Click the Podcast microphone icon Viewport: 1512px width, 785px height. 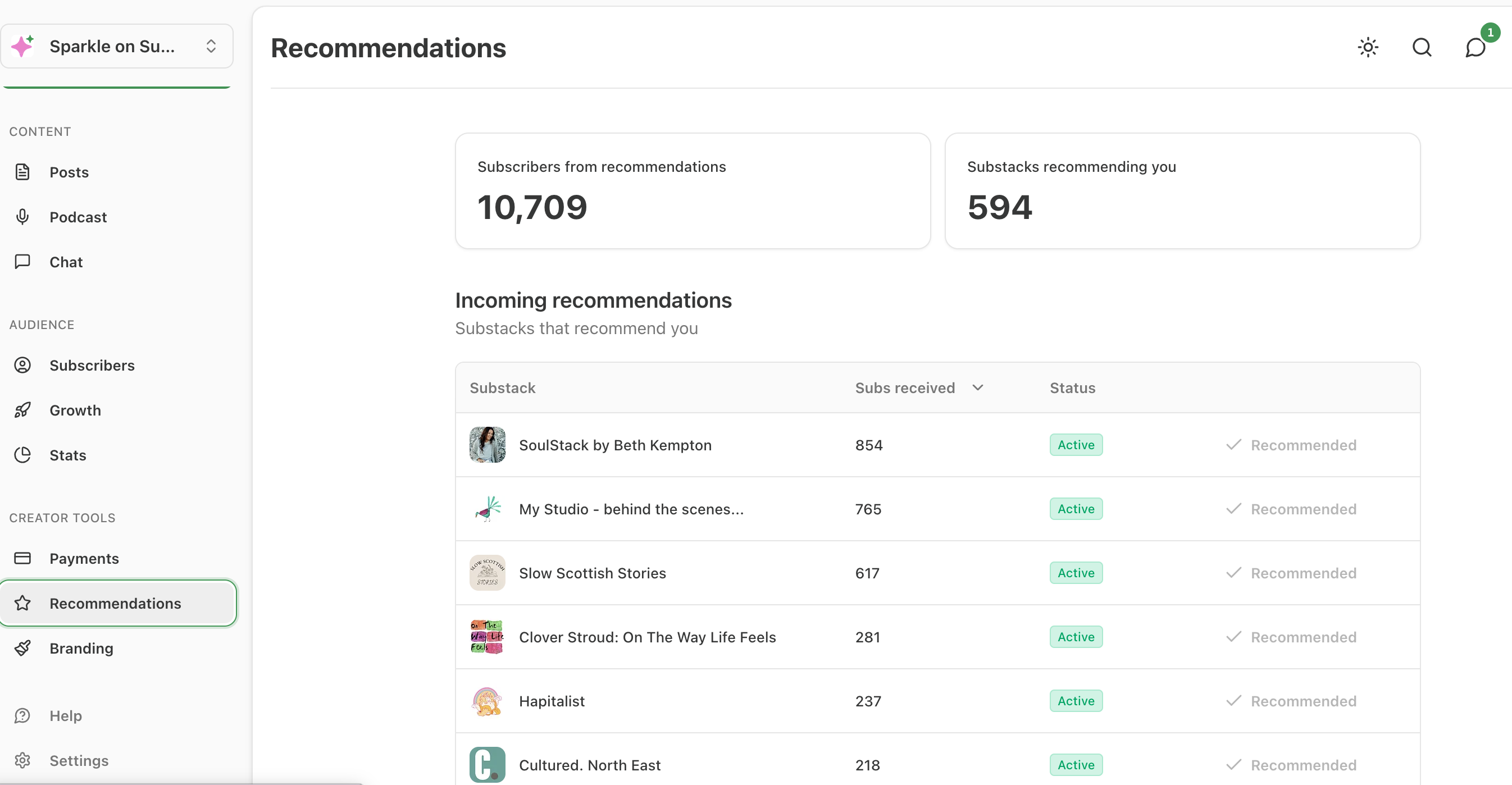click(22, 217)
